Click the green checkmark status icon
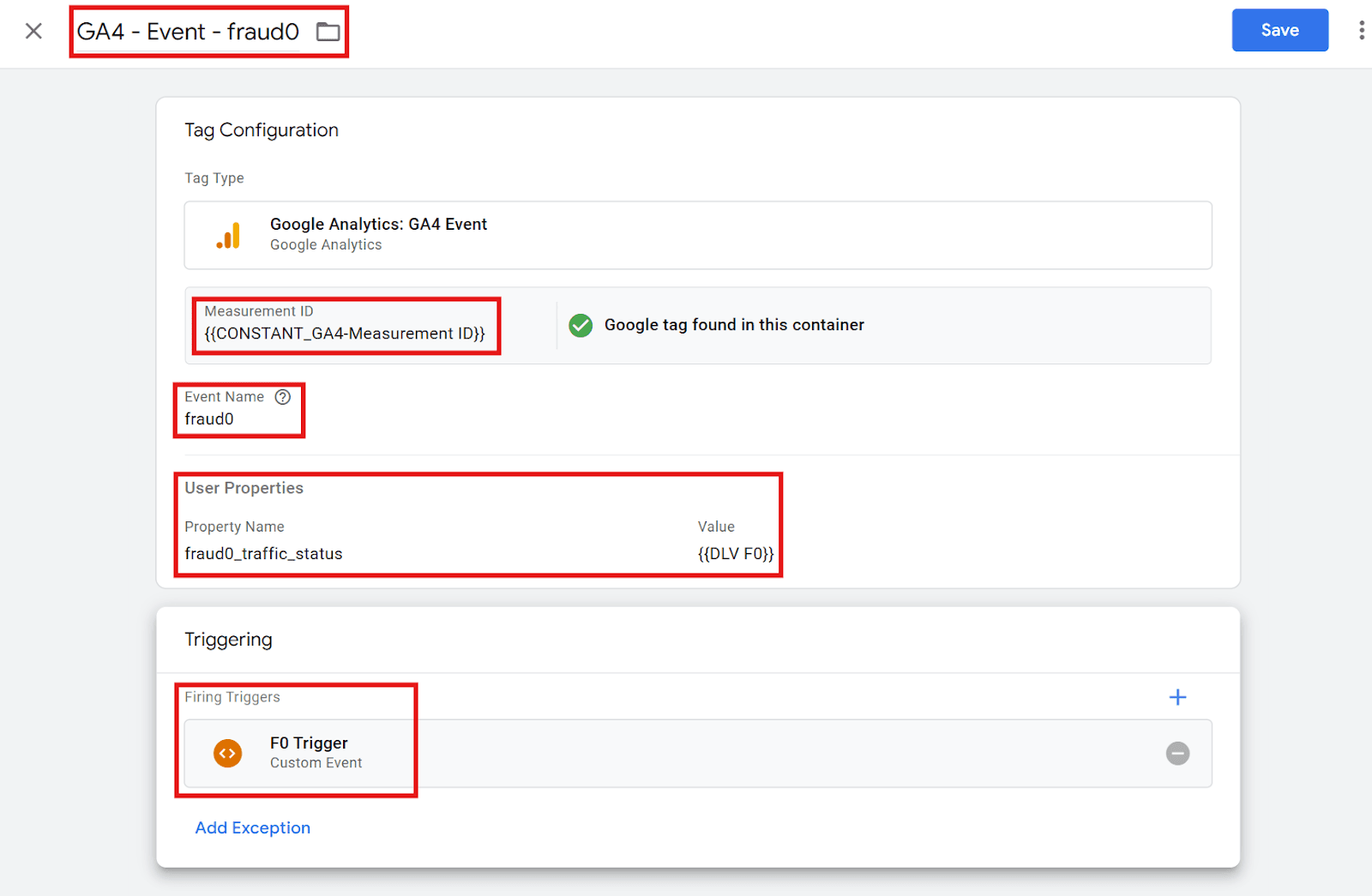 tap(581, 325)
